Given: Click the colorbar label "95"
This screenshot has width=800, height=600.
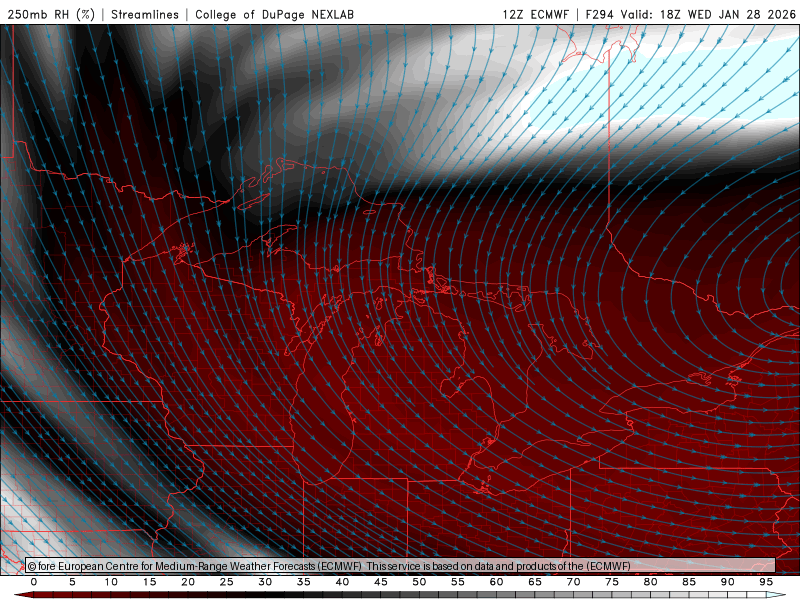Looking at the screenshot, I should [x=766, y=582].
